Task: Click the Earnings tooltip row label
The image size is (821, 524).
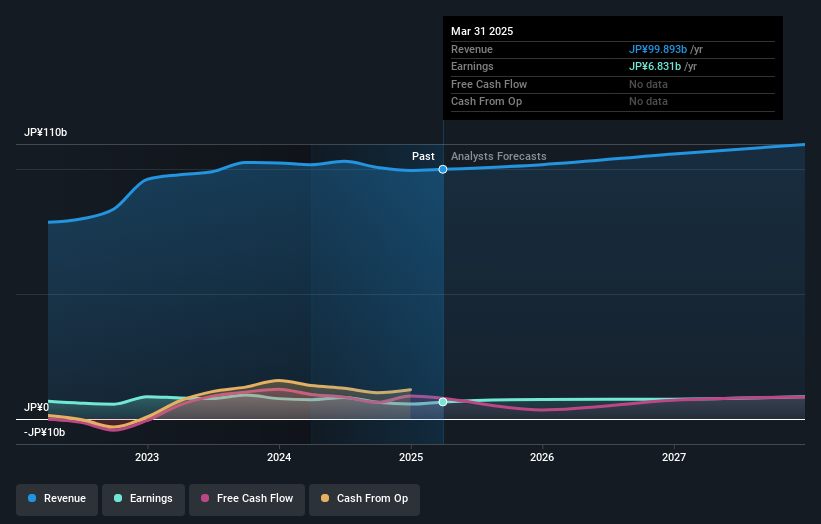Action: pos(472,66)
